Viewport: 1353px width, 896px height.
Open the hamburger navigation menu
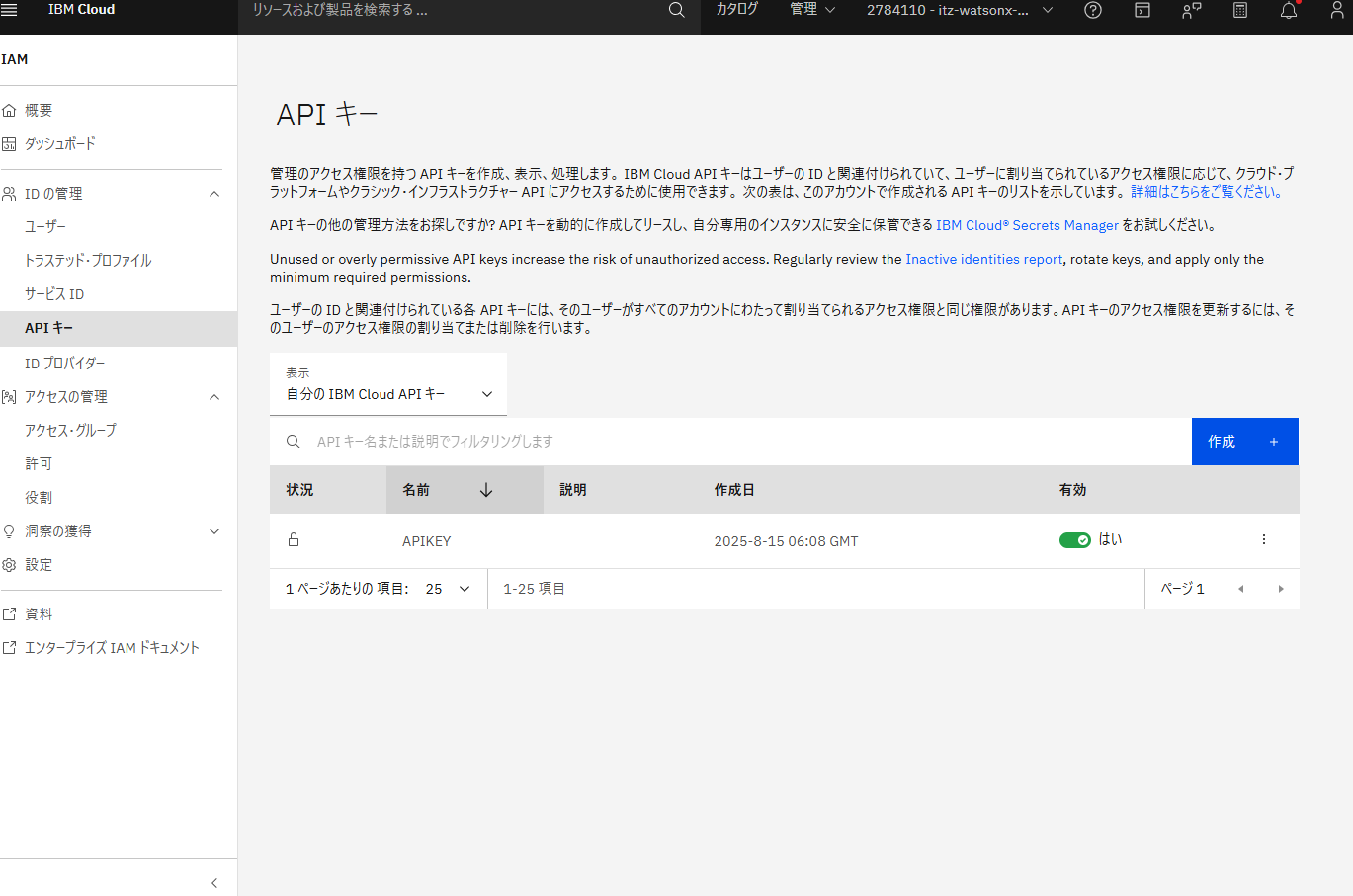click(10, 10)
